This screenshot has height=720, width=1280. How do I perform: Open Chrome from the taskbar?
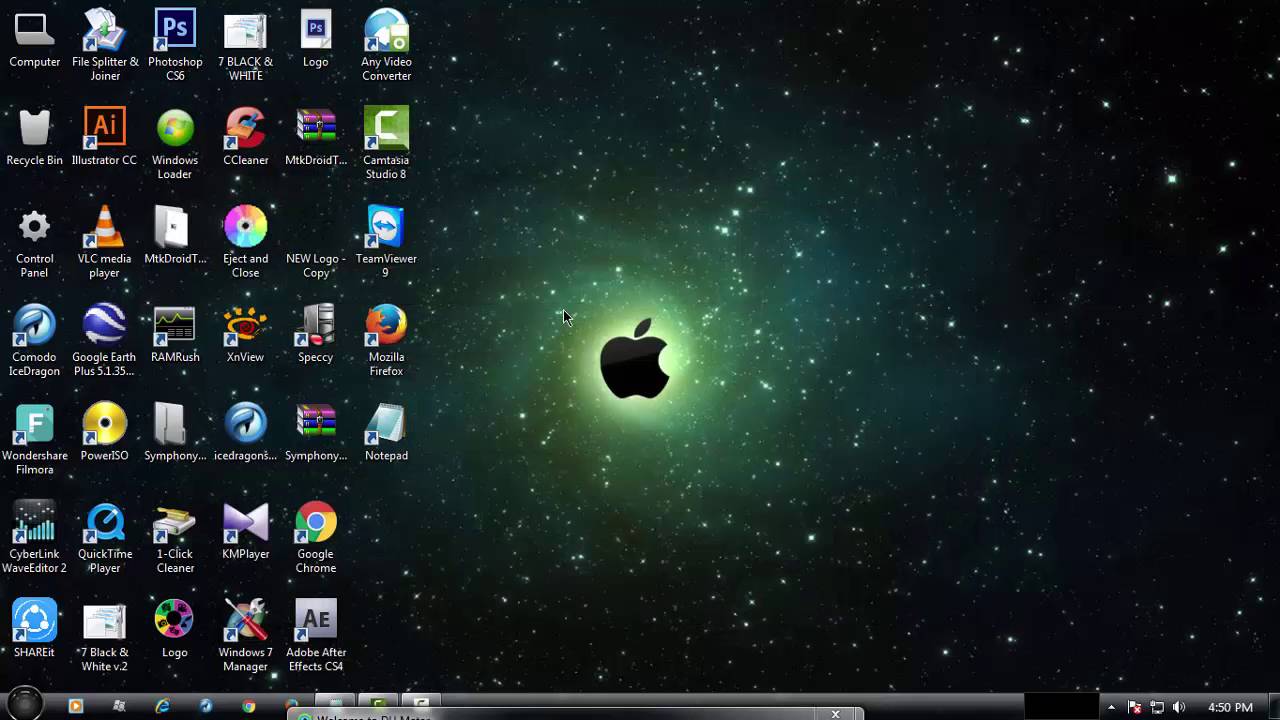coord(249,706)
